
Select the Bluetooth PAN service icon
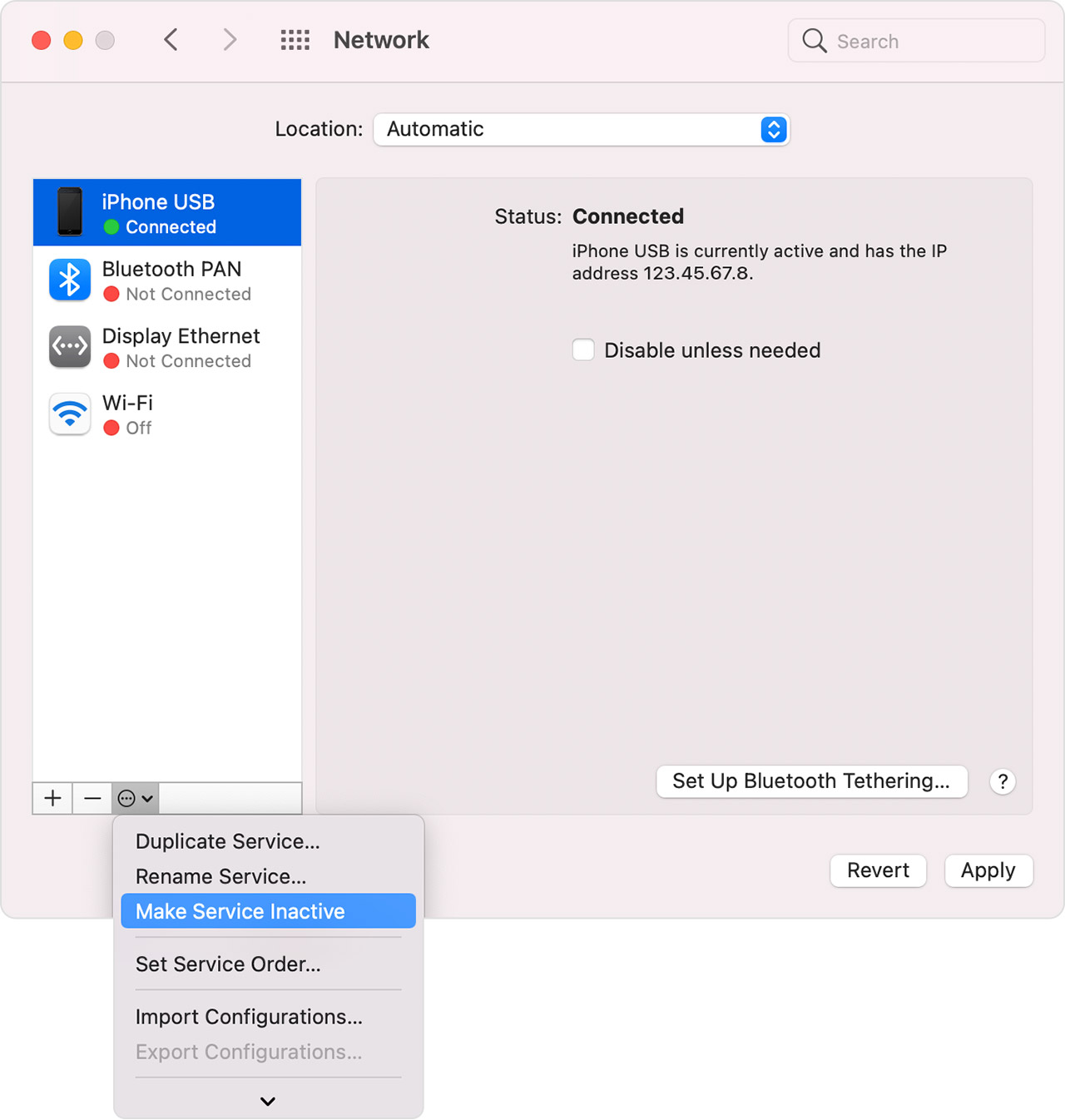point(70,280)
